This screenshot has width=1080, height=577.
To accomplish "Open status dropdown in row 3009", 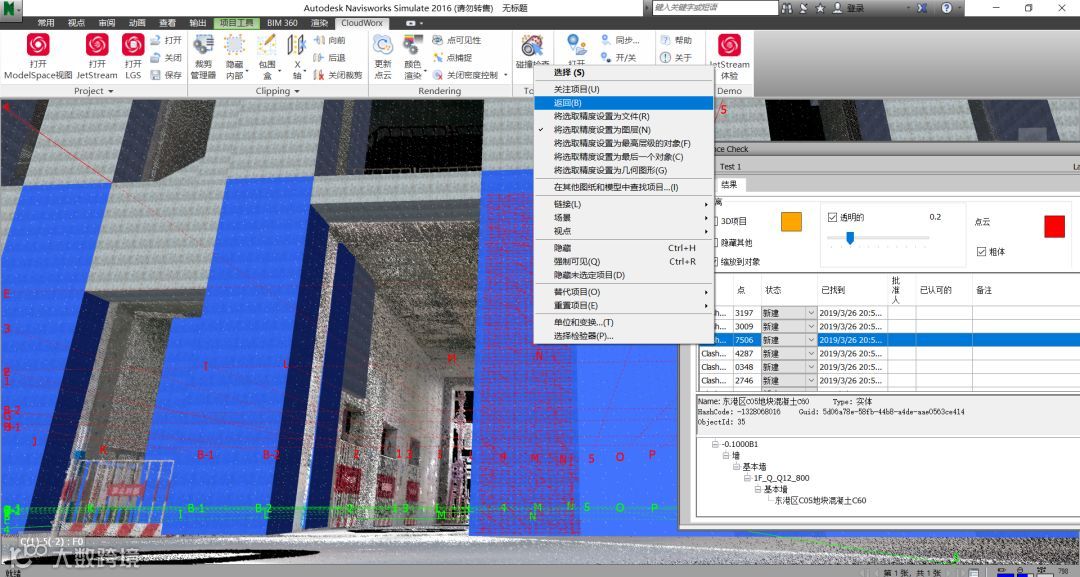I will [x=811, y=326].
